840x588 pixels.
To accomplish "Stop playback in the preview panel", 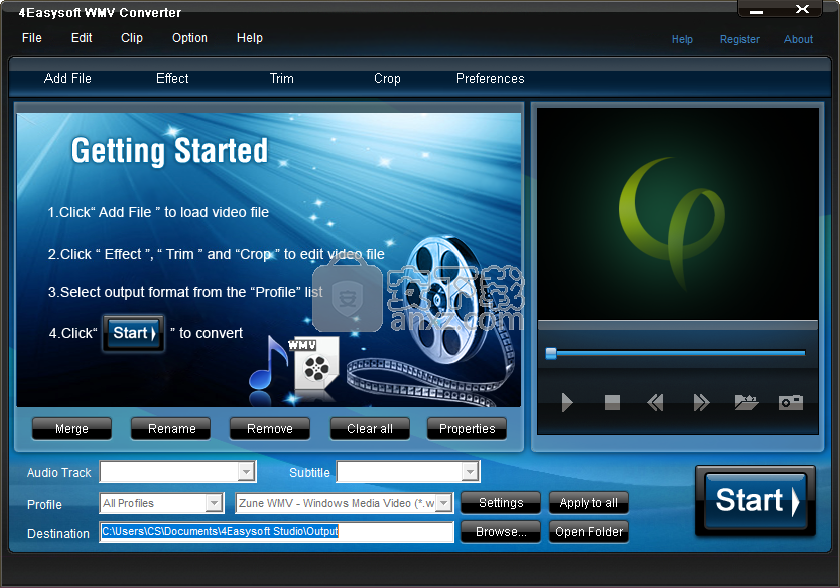I will coord(612,402).
